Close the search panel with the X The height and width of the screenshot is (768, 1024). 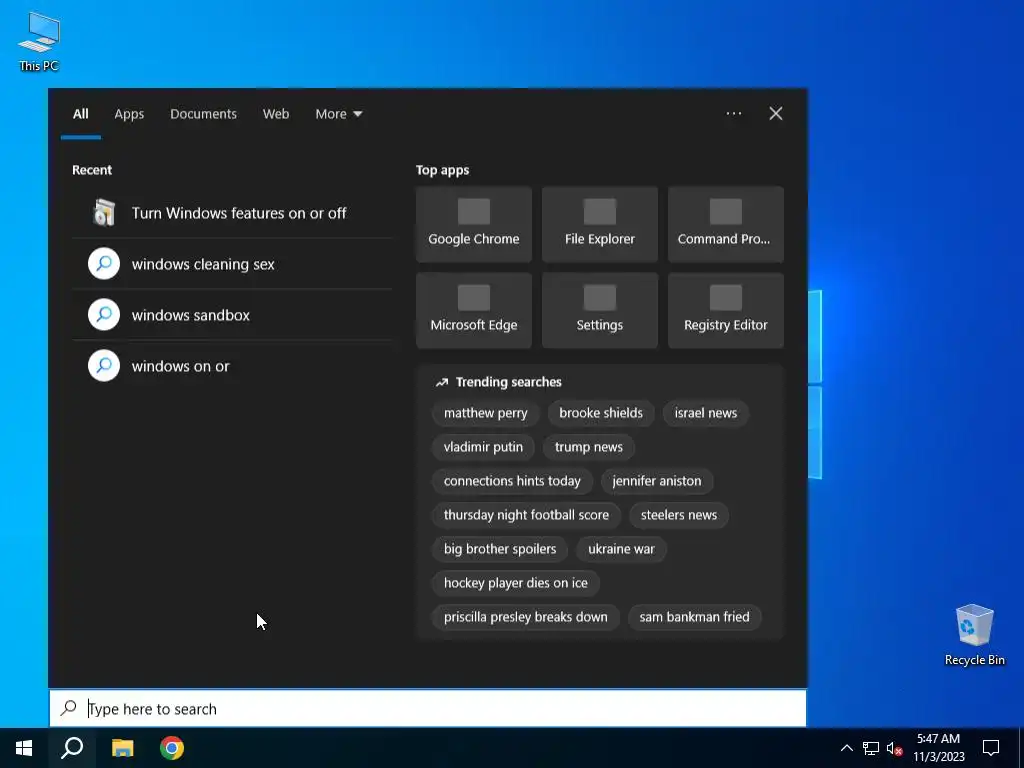pyautogui.click(x=776, y=114)
